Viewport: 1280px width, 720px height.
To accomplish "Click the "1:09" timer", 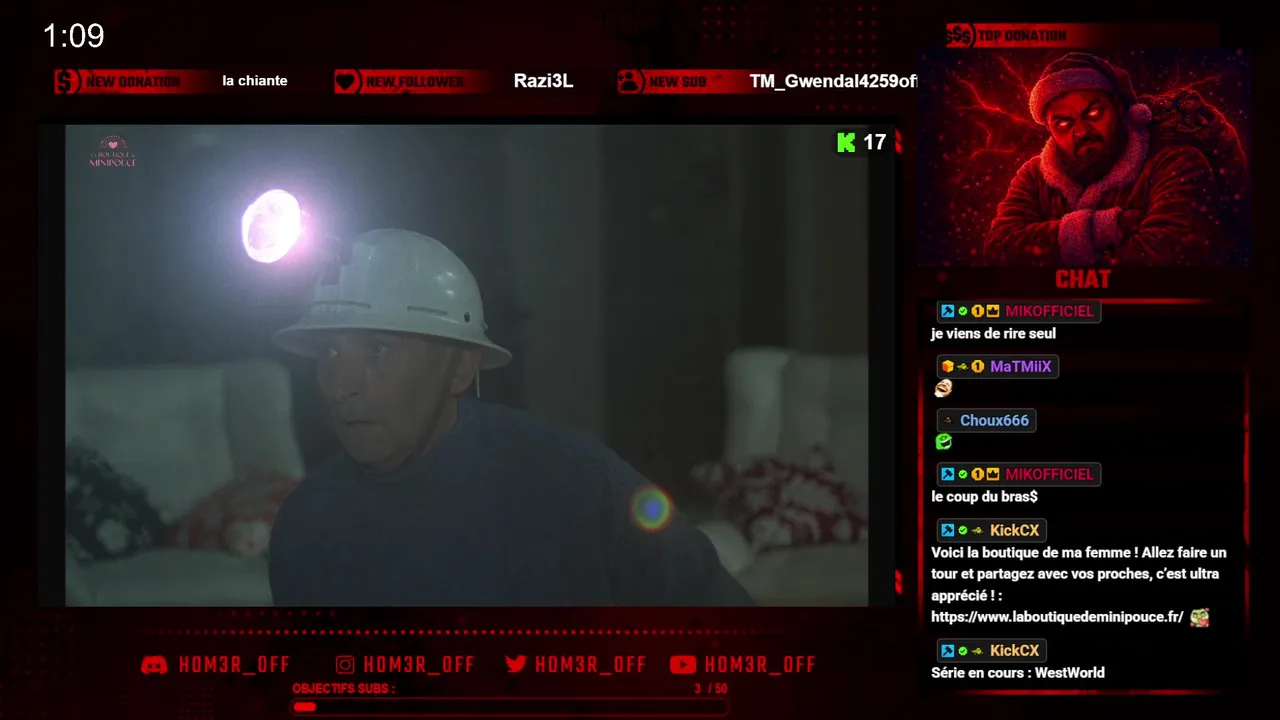I will pyautogui.click(x=73, y=36).
